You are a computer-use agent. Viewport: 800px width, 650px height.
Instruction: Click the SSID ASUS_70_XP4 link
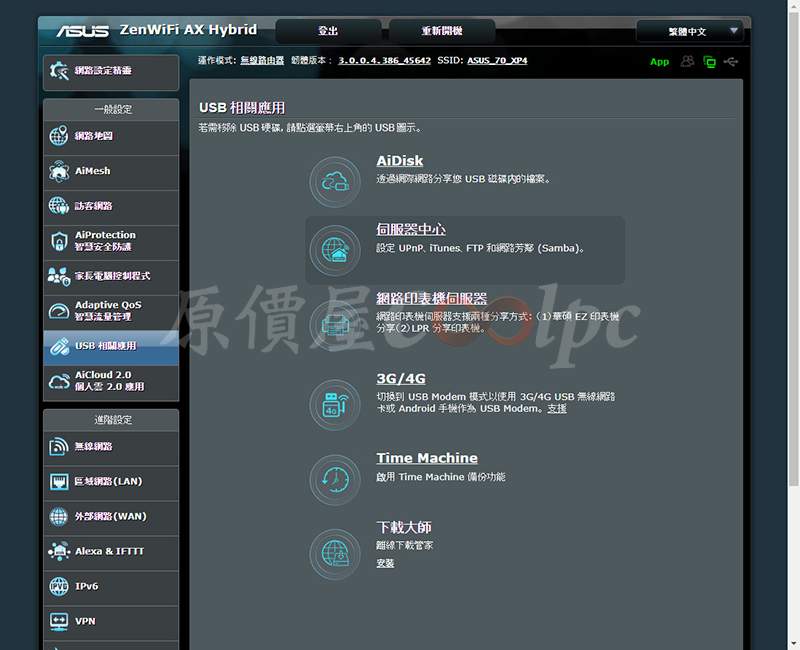pyautogui.click(x=497, y=61)
